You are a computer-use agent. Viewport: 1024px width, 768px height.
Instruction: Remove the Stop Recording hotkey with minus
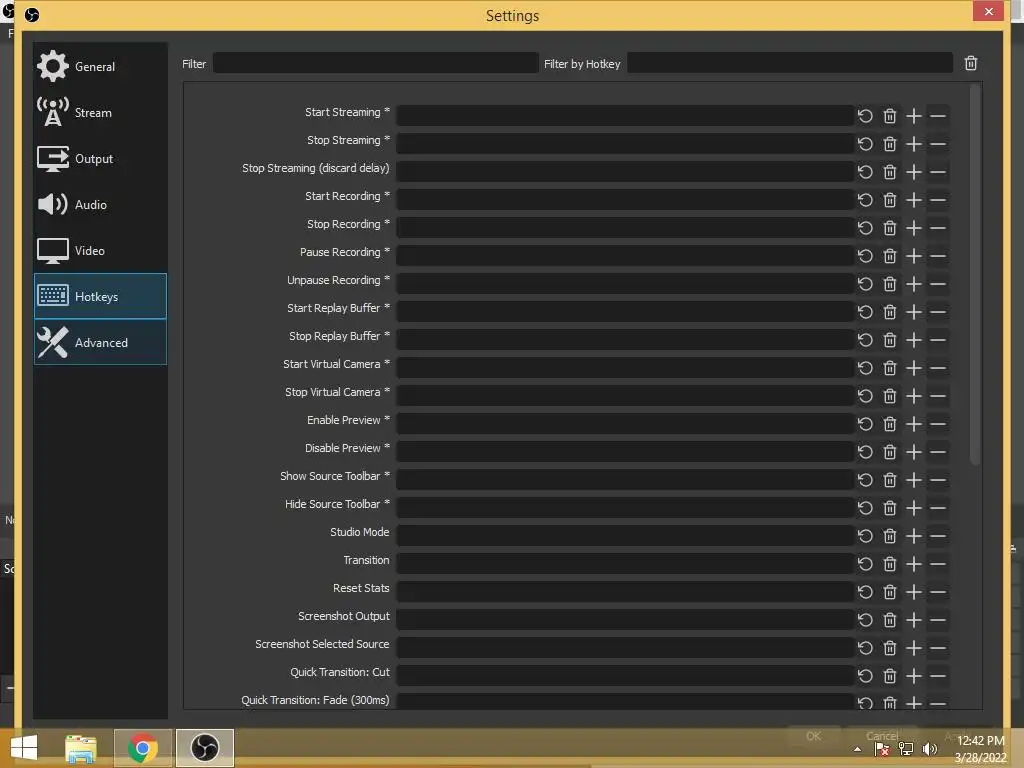point(938,229)
